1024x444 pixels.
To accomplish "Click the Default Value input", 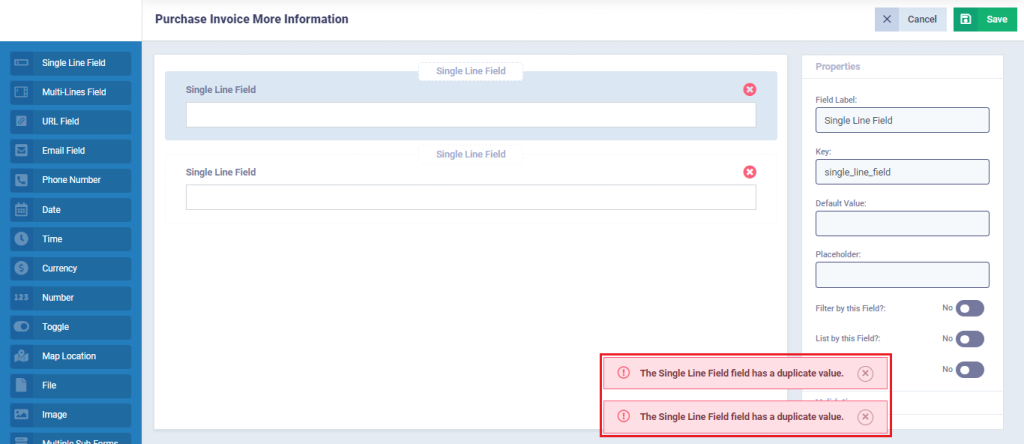I will click(902, 223).
